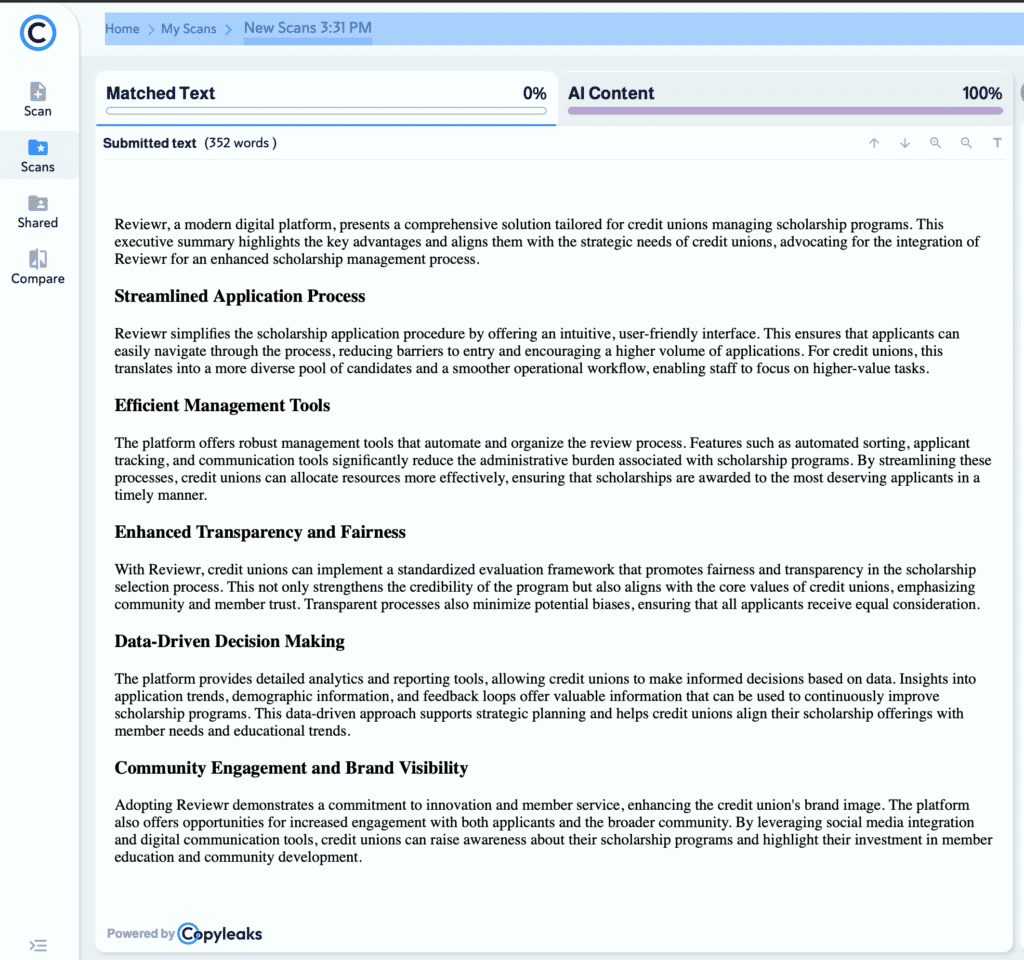Switch to the Matched Text tab
1024x960 pixels.
coord(326,98)
